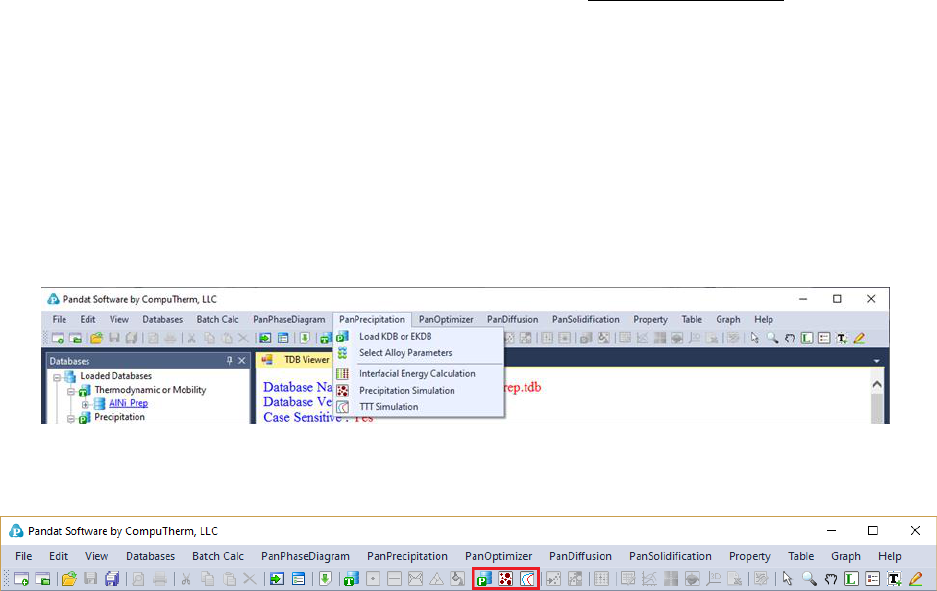
Task: Select the Loaded Databases tree item
Action: [116, 376]
